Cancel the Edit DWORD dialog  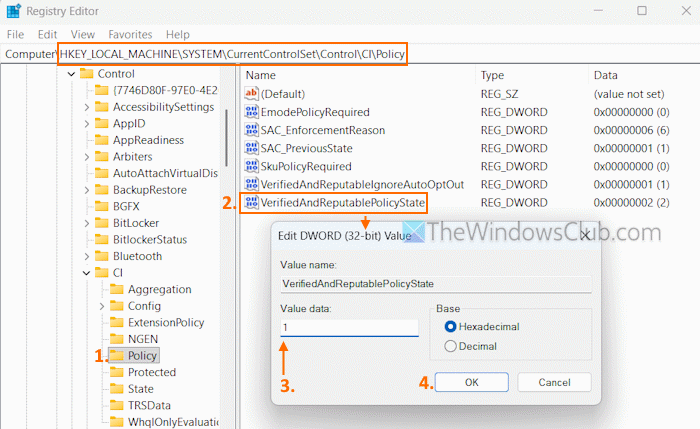click(x=554, y=382)
